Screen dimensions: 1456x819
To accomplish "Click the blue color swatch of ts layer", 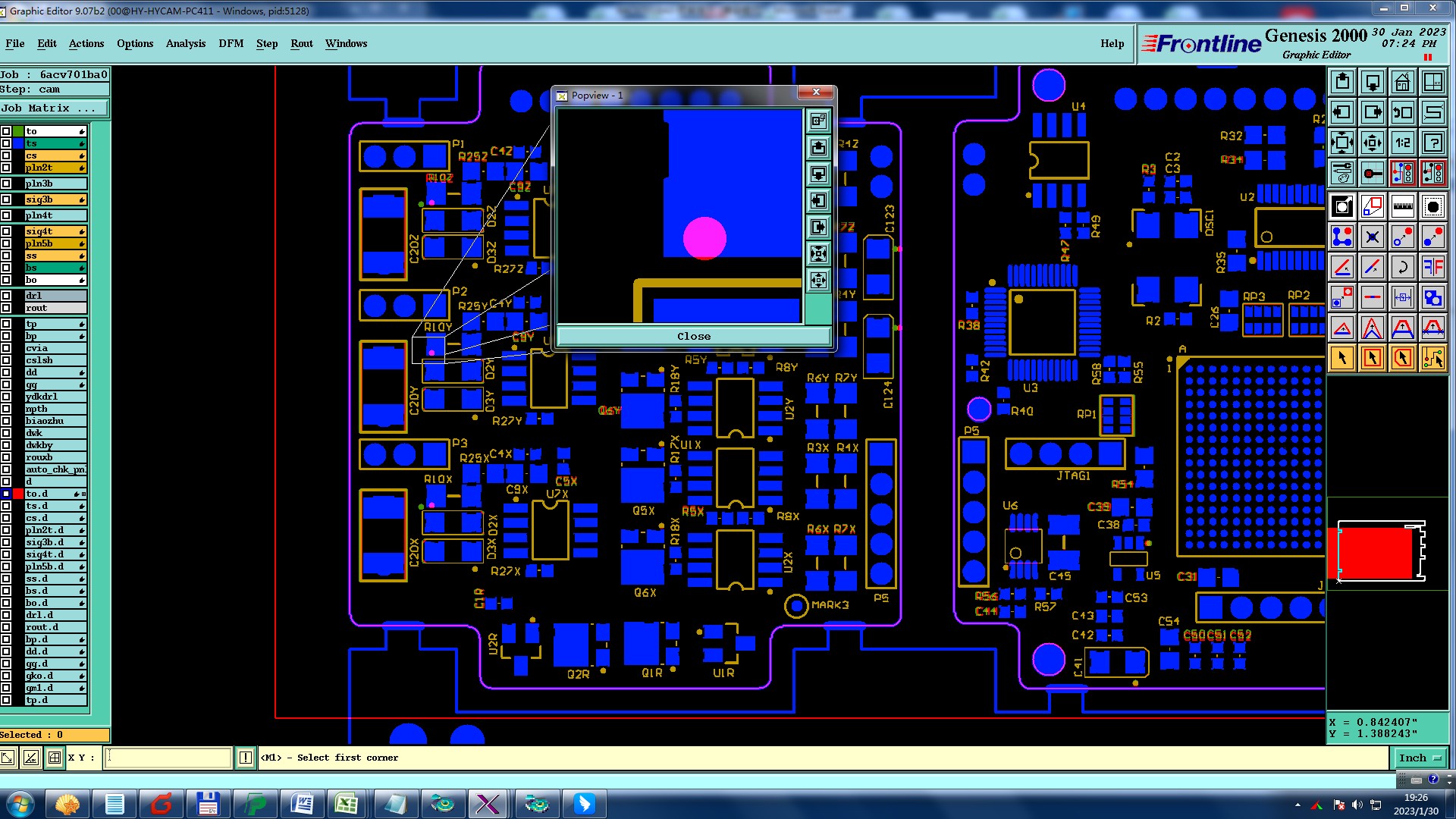I will coord(18,143).
